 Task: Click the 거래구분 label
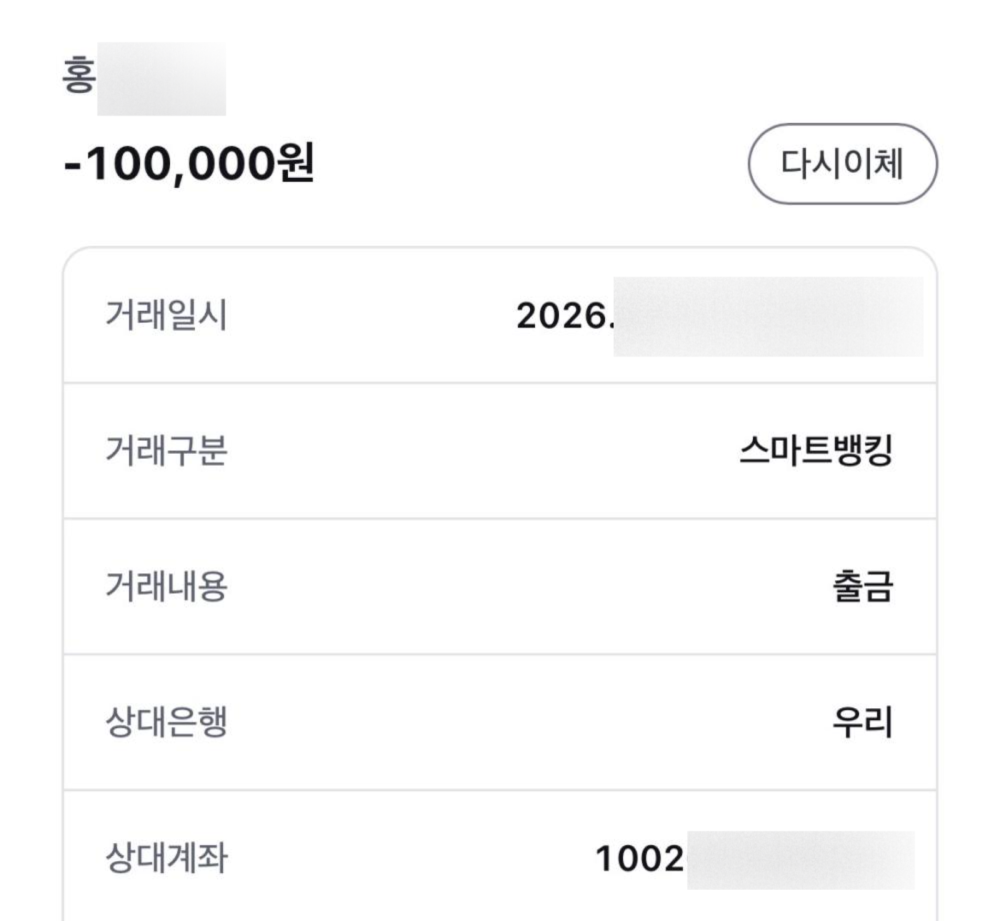tap(166, 451)
